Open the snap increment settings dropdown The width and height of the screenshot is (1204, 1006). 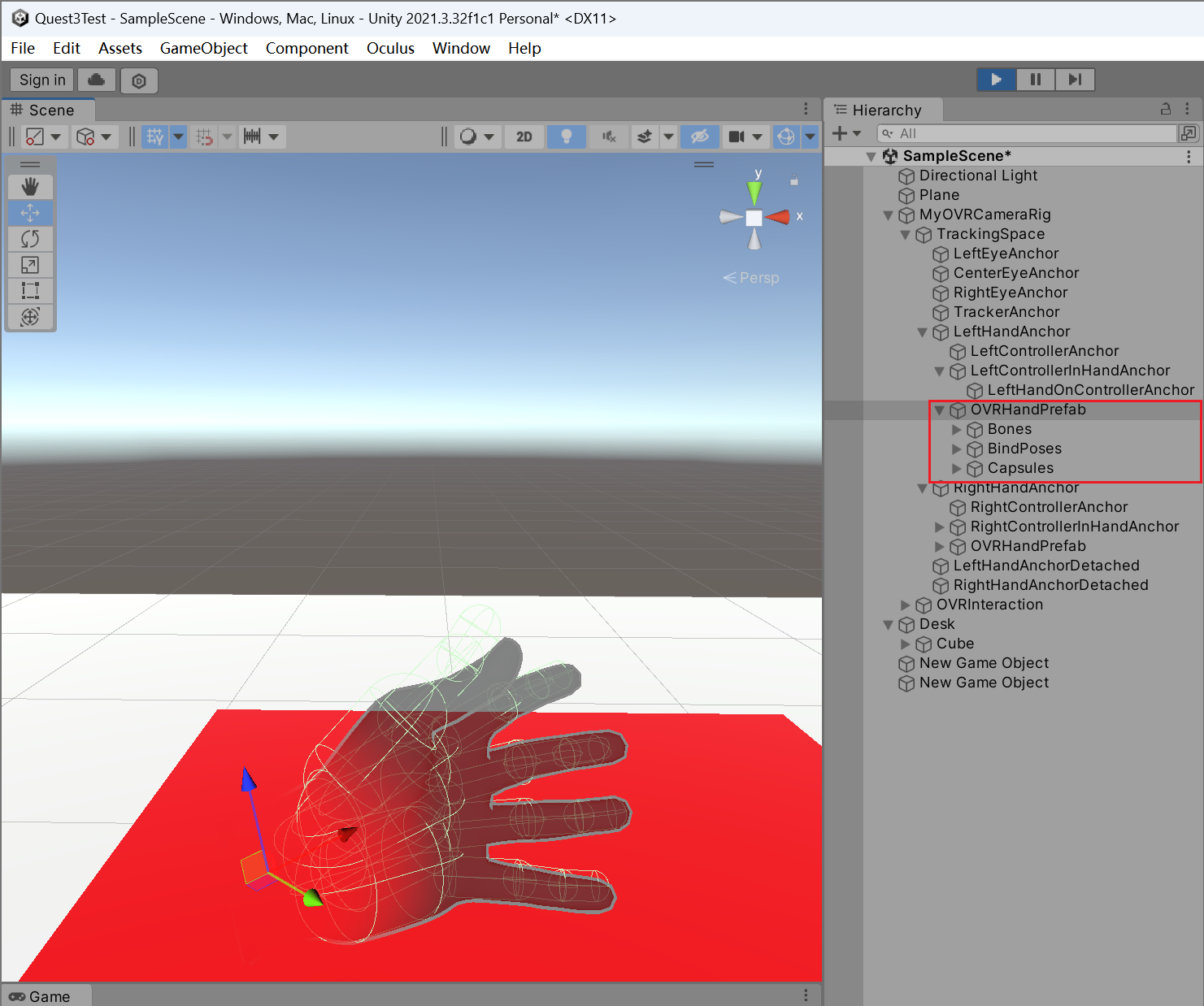262,137
